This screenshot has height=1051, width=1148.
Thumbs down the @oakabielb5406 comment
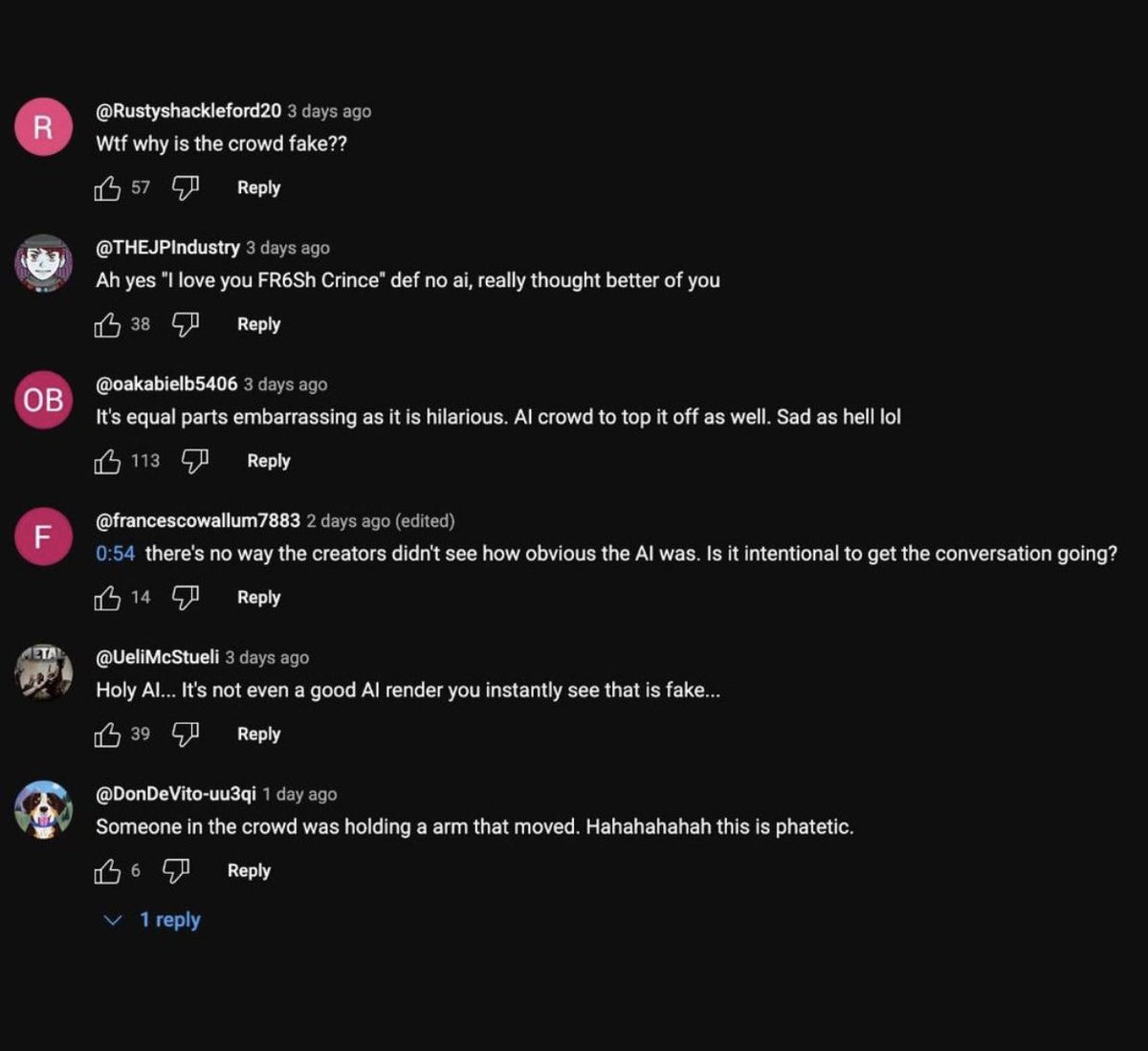click(x=194, y=462)
